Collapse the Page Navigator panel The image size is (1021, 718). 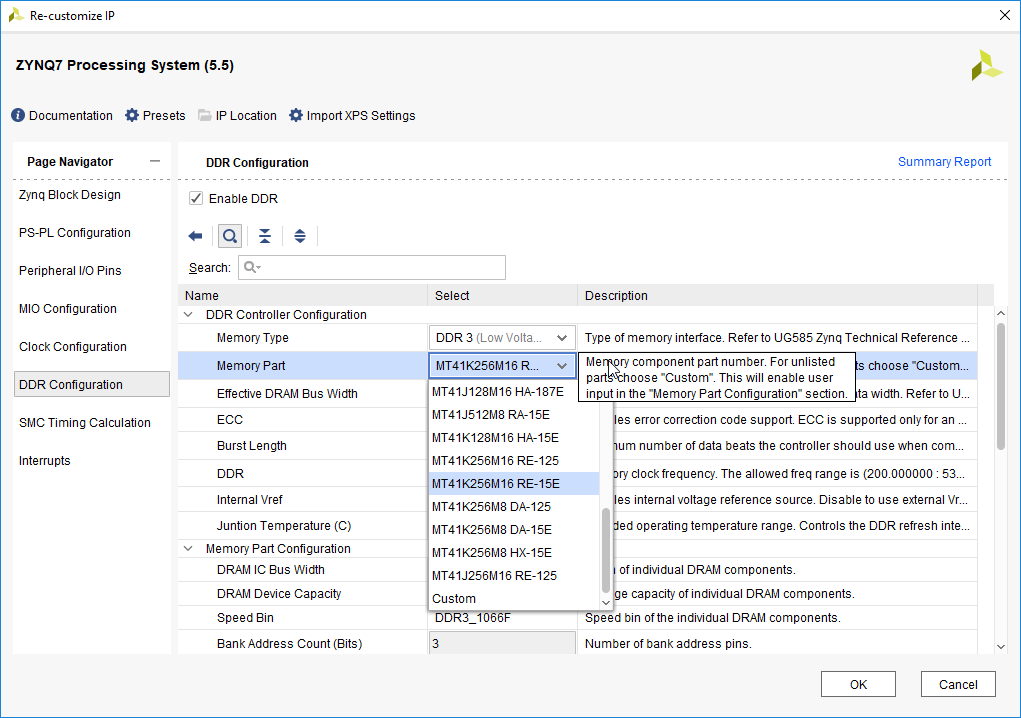[154, 162]
